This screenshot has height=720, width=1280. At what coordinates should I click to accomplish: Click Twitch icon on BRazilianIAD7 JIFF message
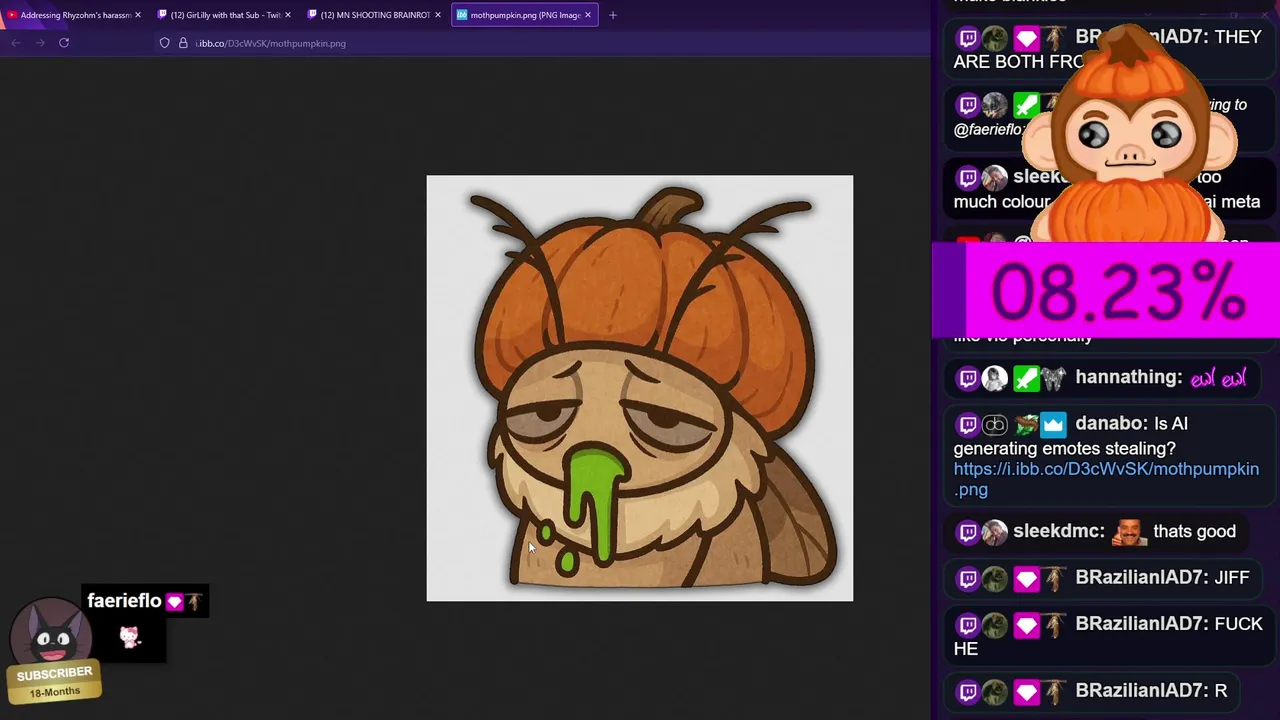click(968, 578)
